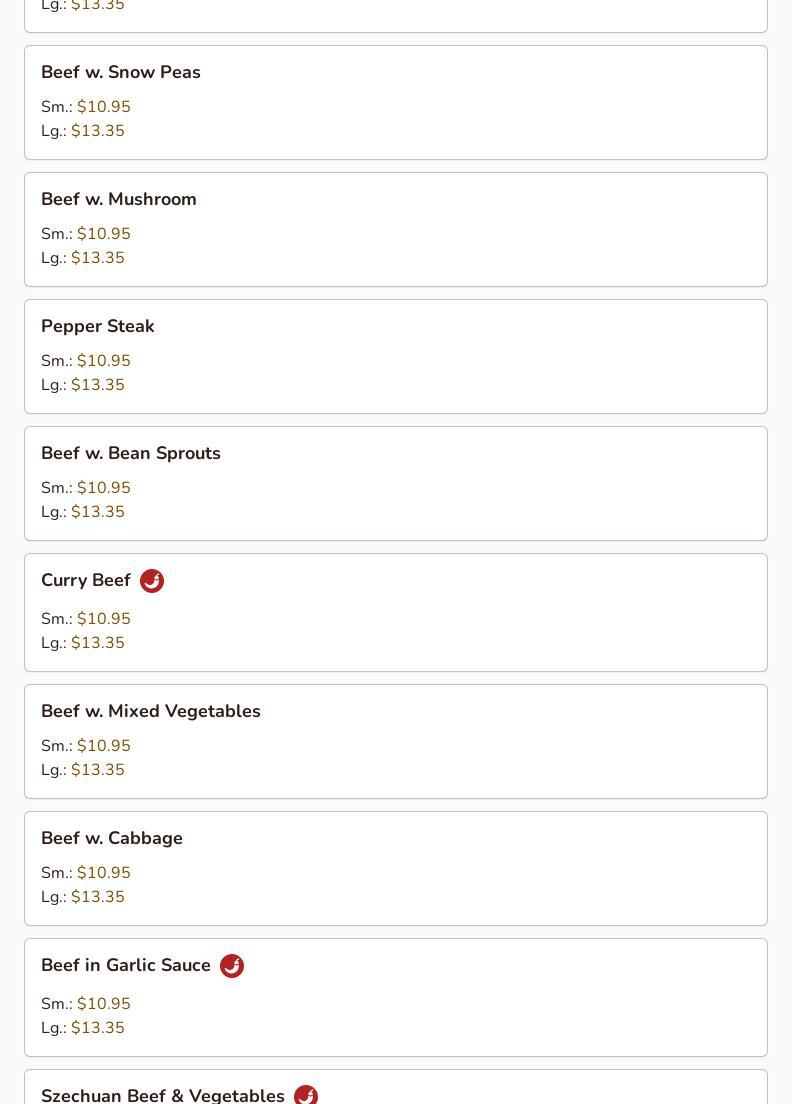Click the Curry Beef dish name

tap(86, 580)
